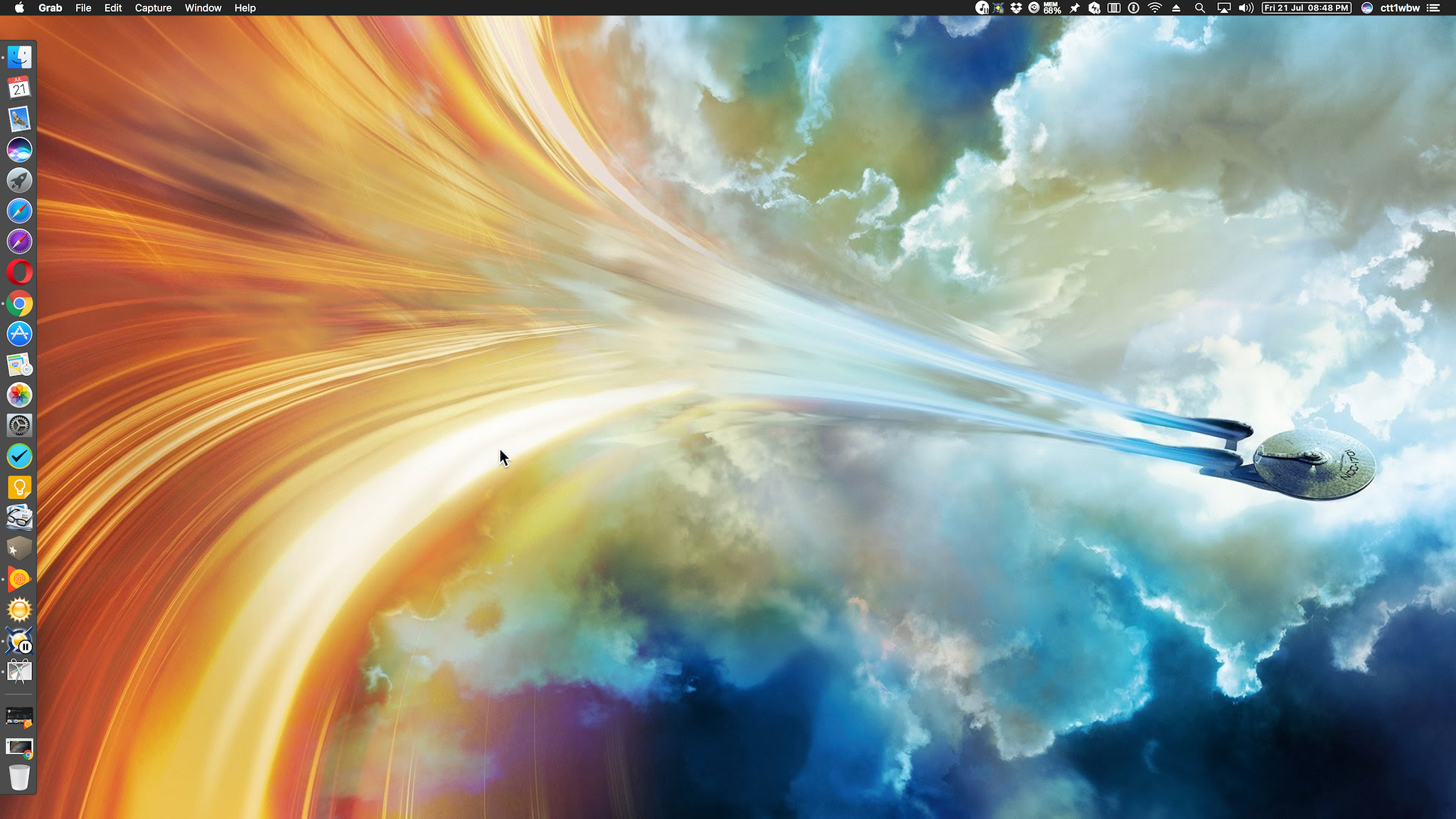Open Finder from the dock

click(19, 57)
